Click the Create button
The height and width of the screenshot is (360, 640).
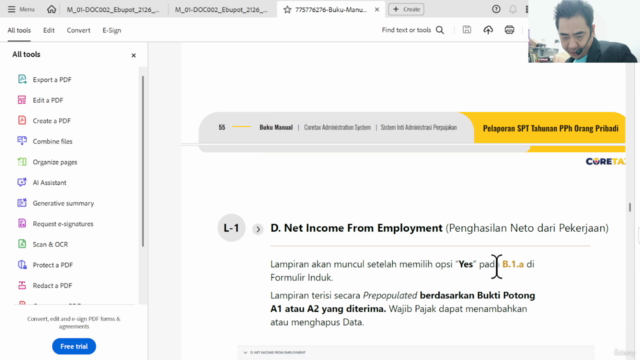coord(406,9)
